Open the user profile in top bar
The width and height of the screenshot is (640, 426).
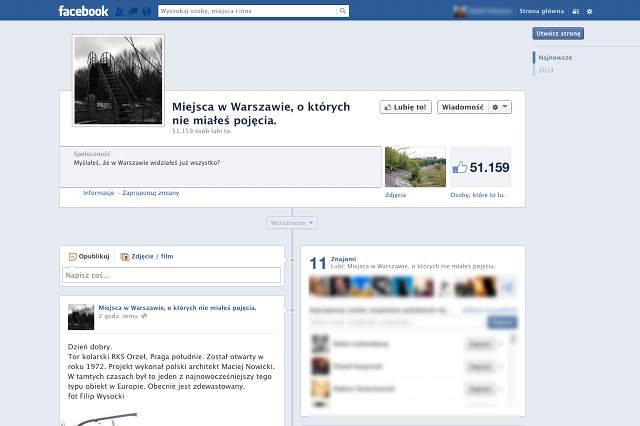482,11
